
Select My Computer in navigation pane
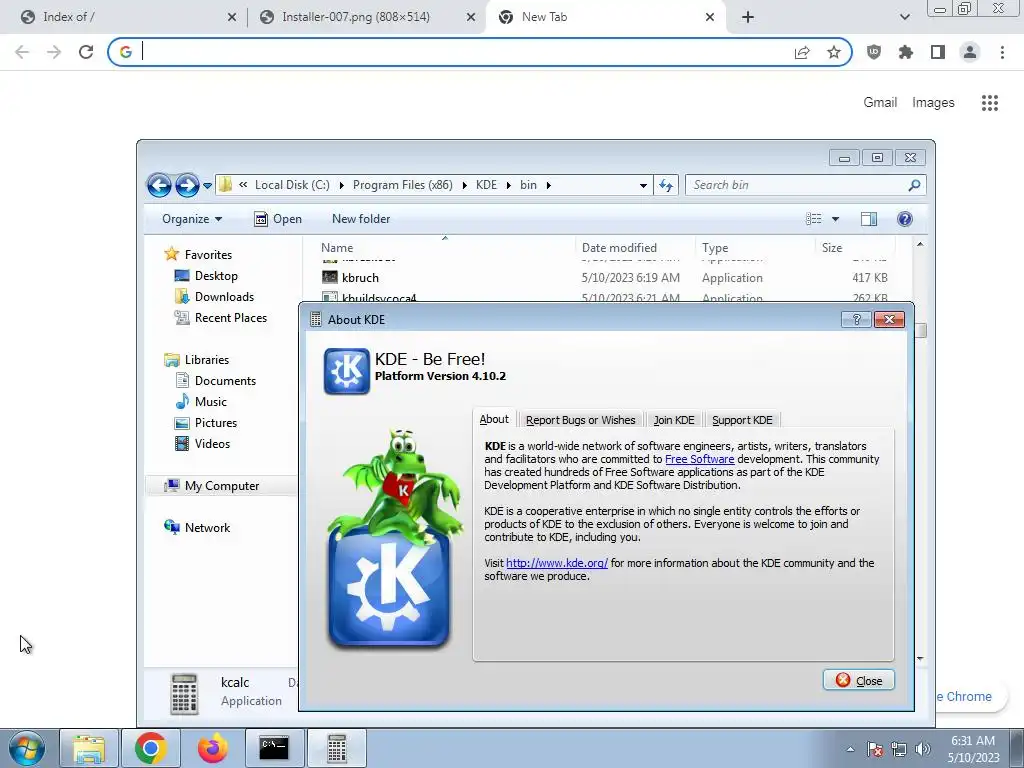[x=221, y=486]
